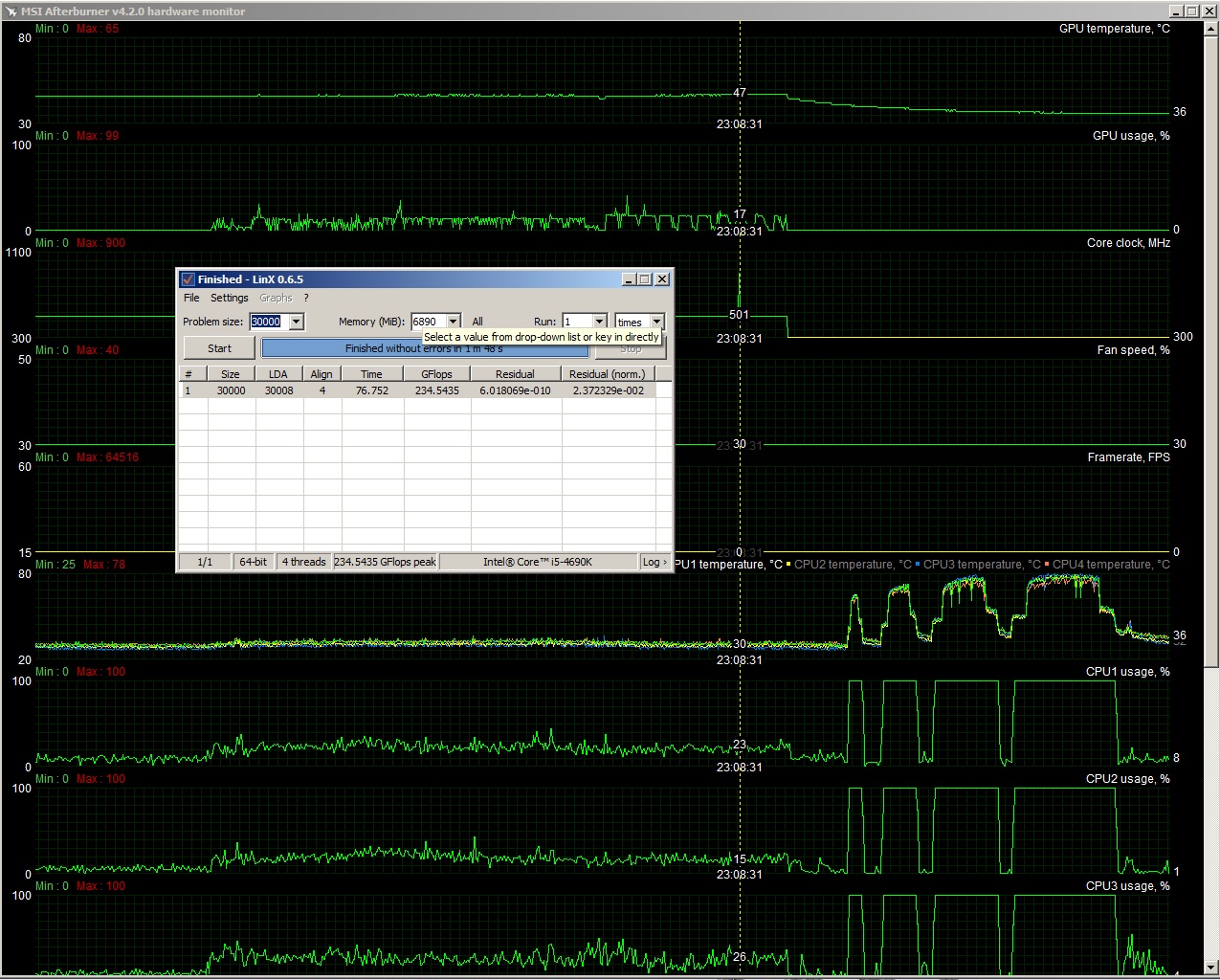Open the File menu in LinX
Viewport: 1220px width, 980px height.
click(191, 298)
